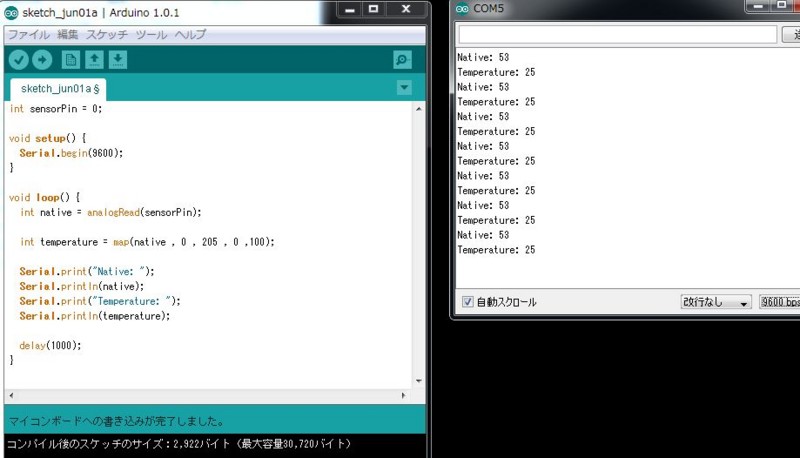Screen dimensions: 800x458
Task: Create a new sketch file
Action: [x=70, y=60]
